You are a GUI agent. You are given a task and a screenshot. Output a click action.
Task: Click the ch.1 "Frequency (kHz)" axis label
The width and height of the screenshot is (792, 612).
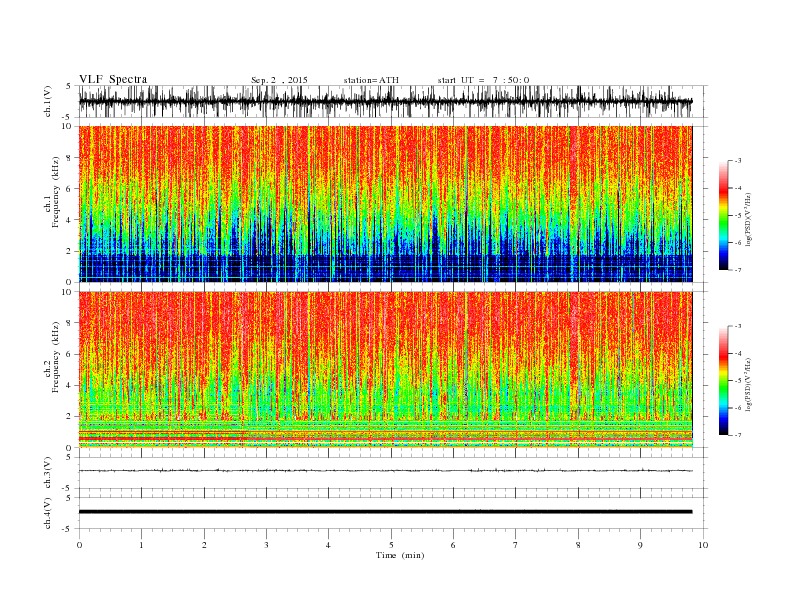(x=56, y=192)
